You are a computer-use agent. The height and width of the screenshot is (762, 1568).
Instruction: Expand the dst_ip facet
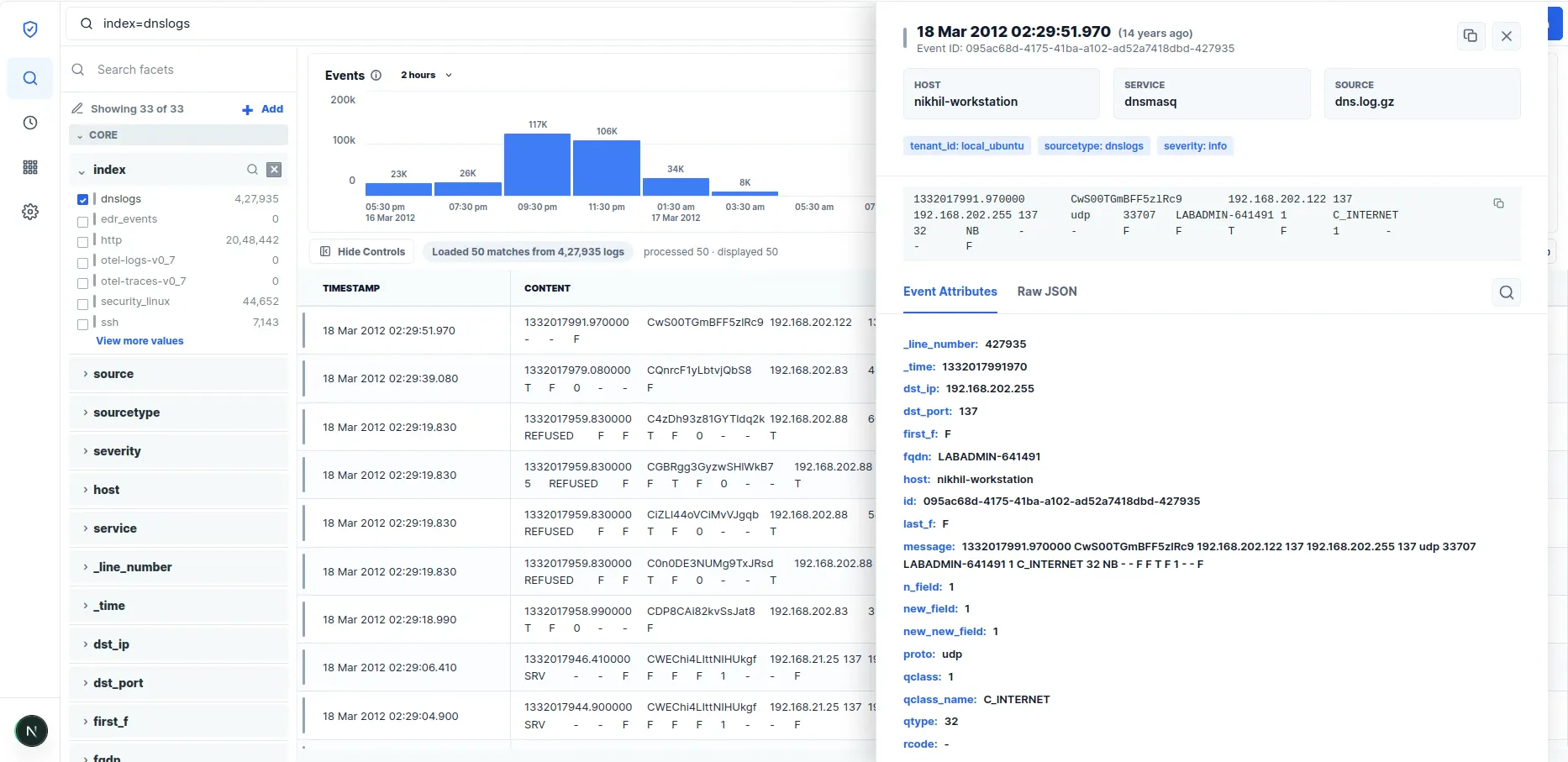178,644
